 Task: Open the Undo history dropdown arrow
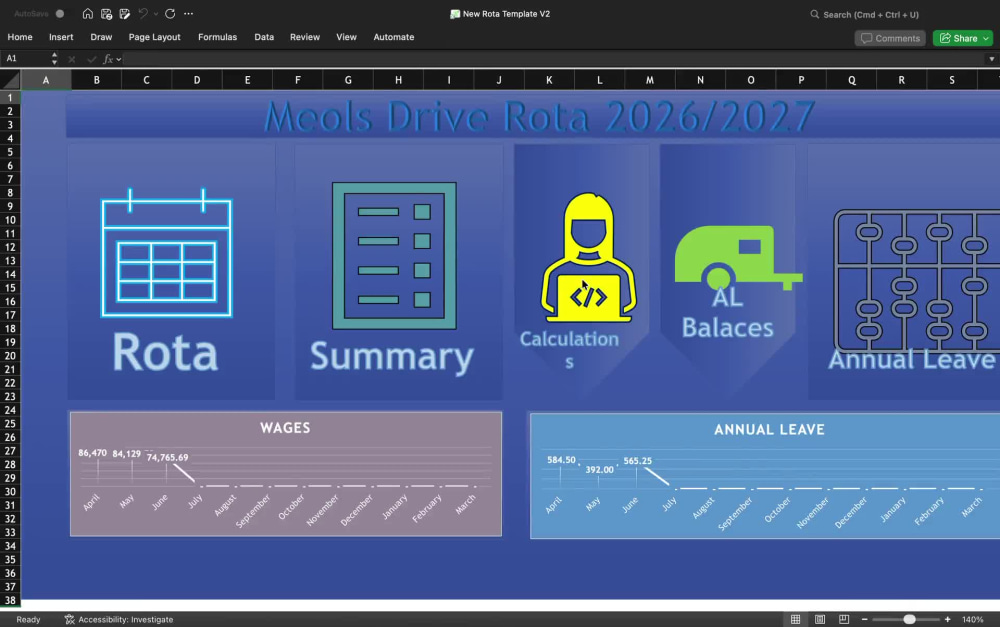156,14
